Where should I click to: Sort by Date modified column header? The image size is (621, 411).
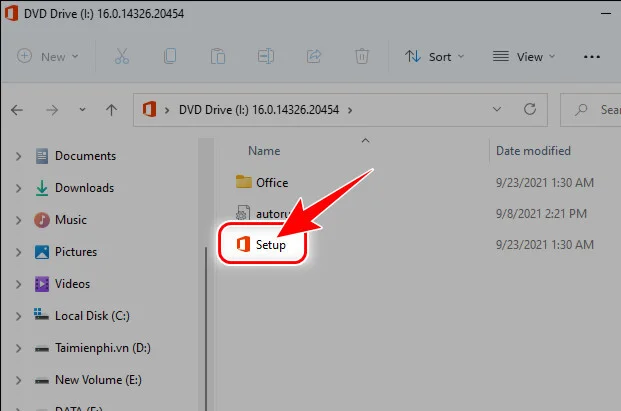pos(533,151)
